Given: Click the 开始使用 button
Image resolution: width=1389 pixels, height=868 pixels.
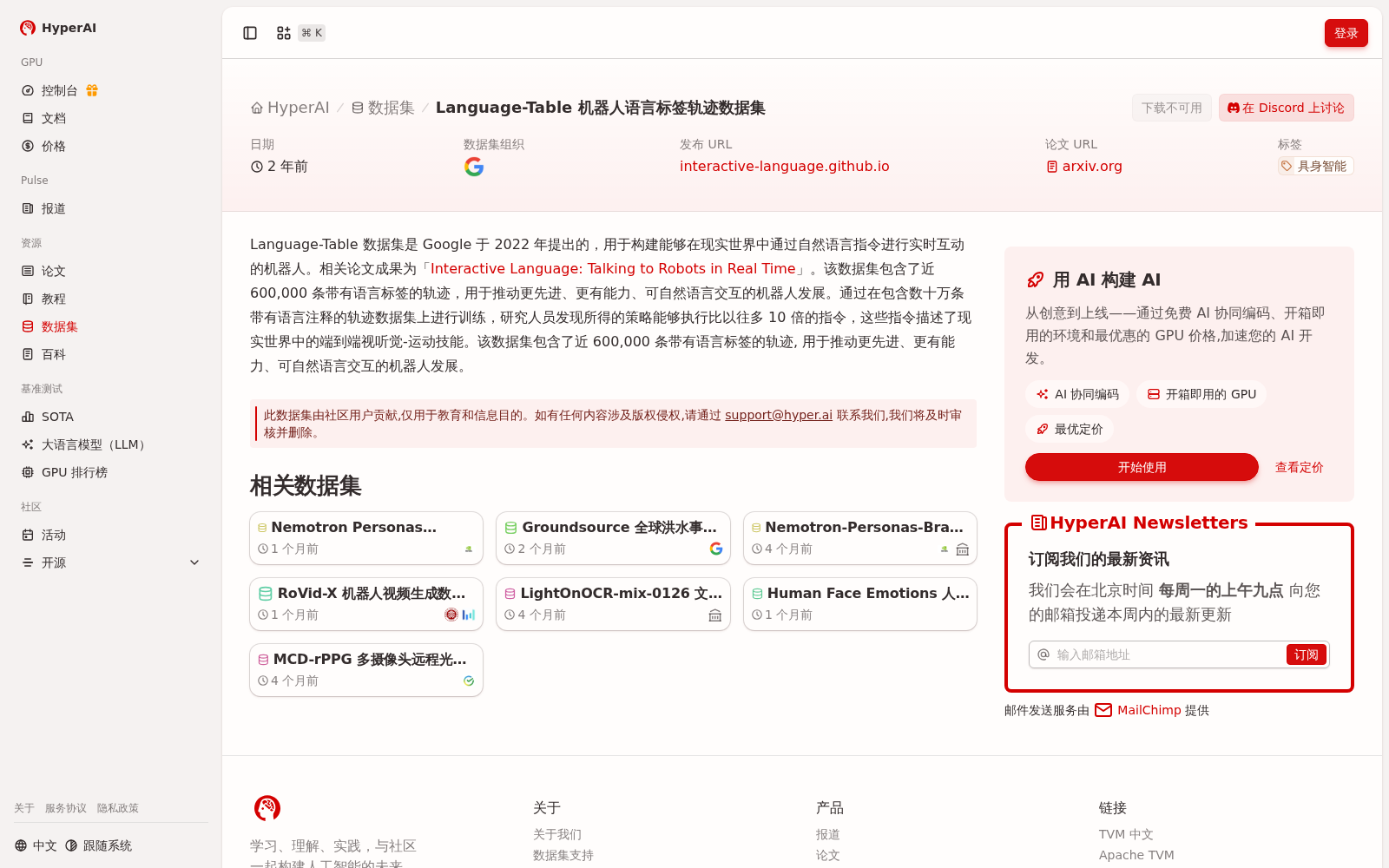Looking at the screenshot, I should (1142, 467).
